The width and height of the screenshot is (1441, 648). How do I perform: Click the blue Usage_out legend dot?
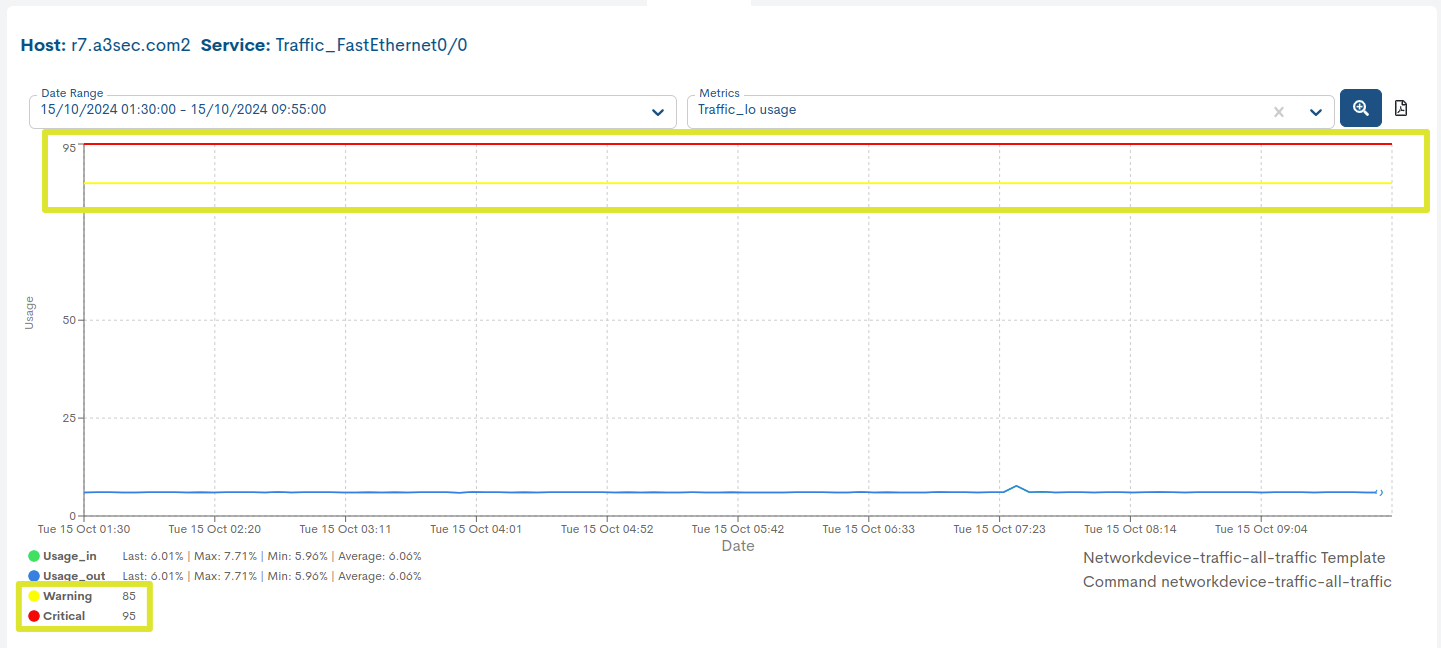(32, 575)
